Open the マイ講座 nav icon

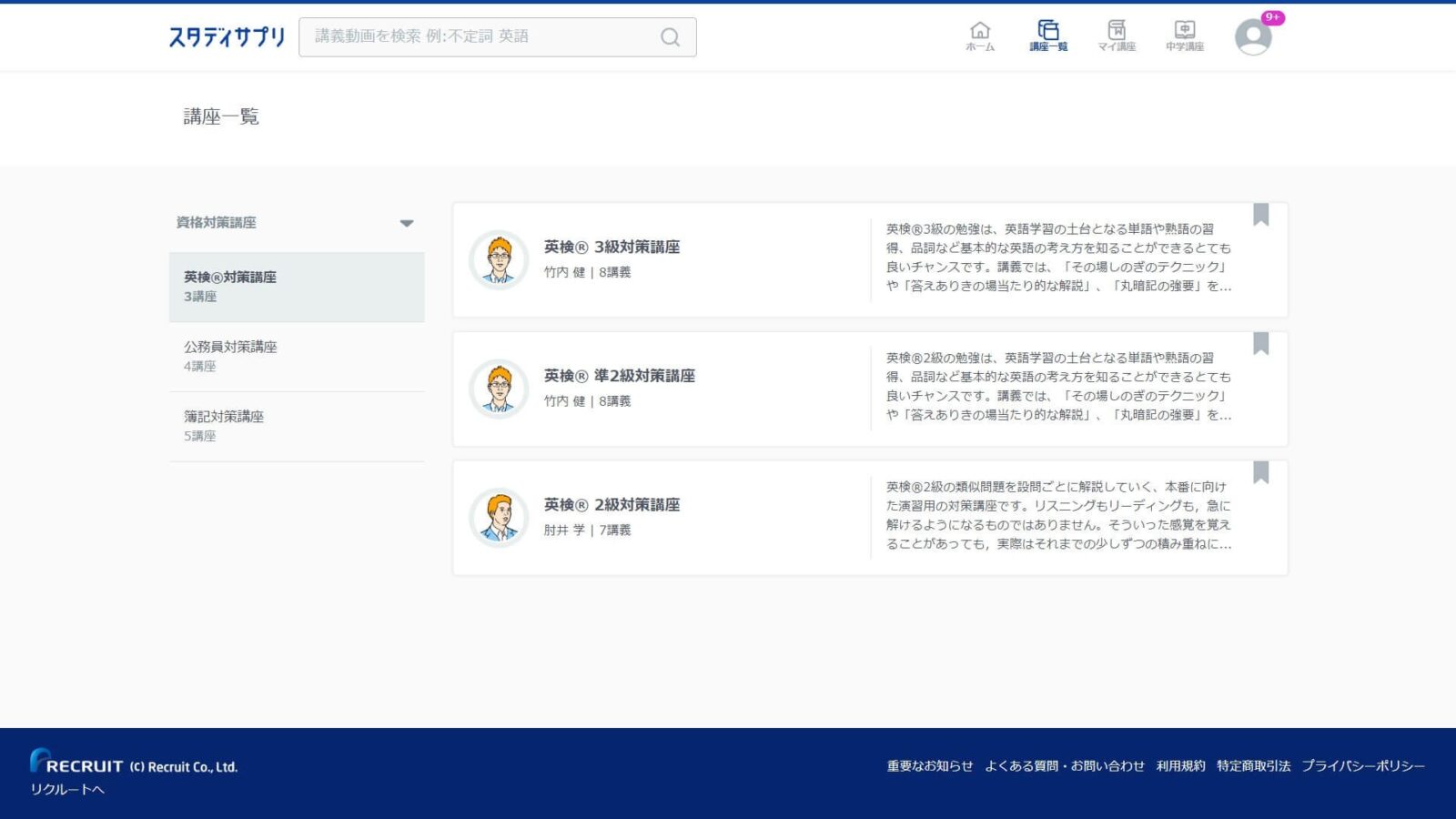point(1117,36)
